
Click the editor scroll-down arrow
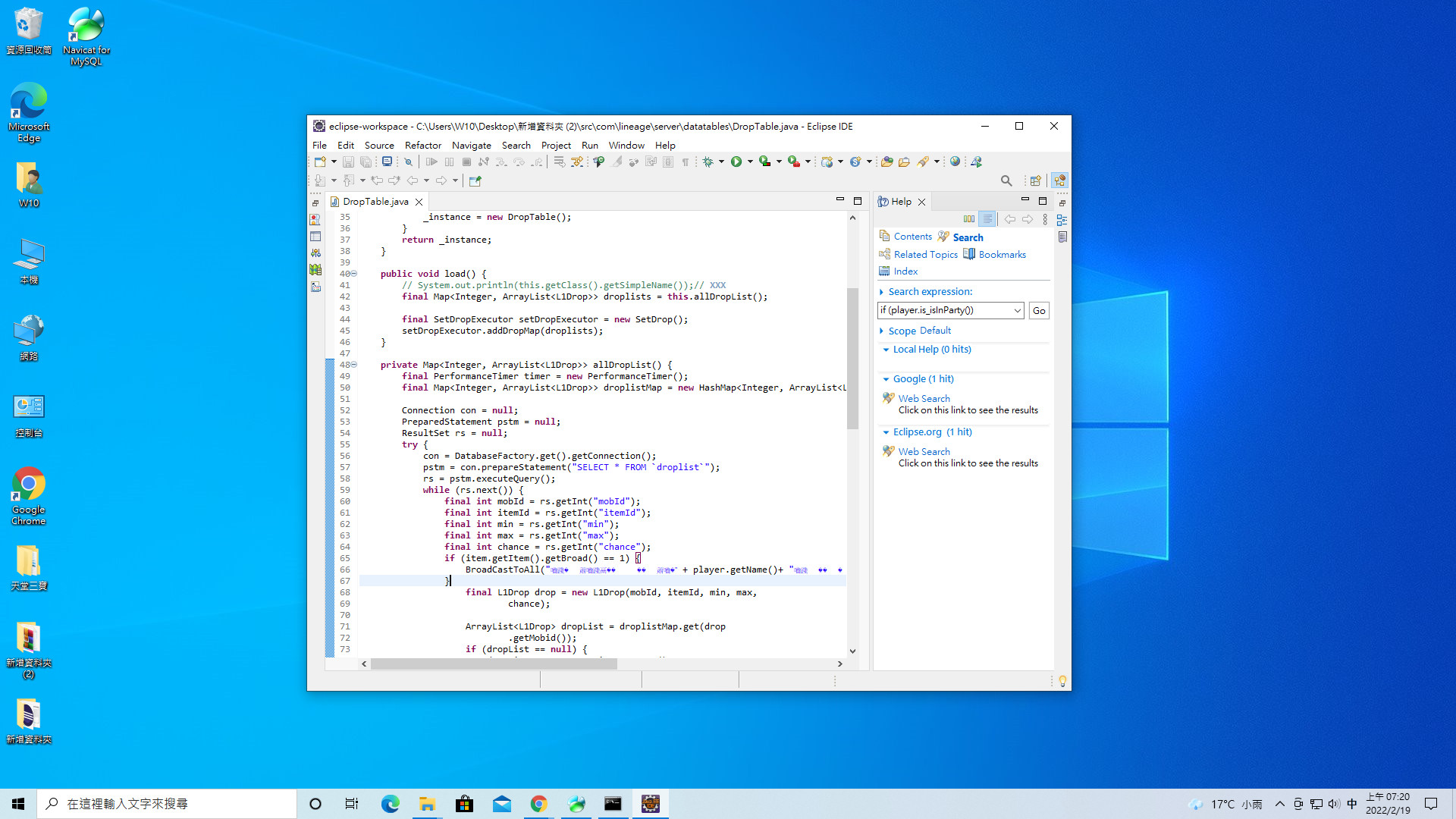pyautogui.click(x=852, y=651)
